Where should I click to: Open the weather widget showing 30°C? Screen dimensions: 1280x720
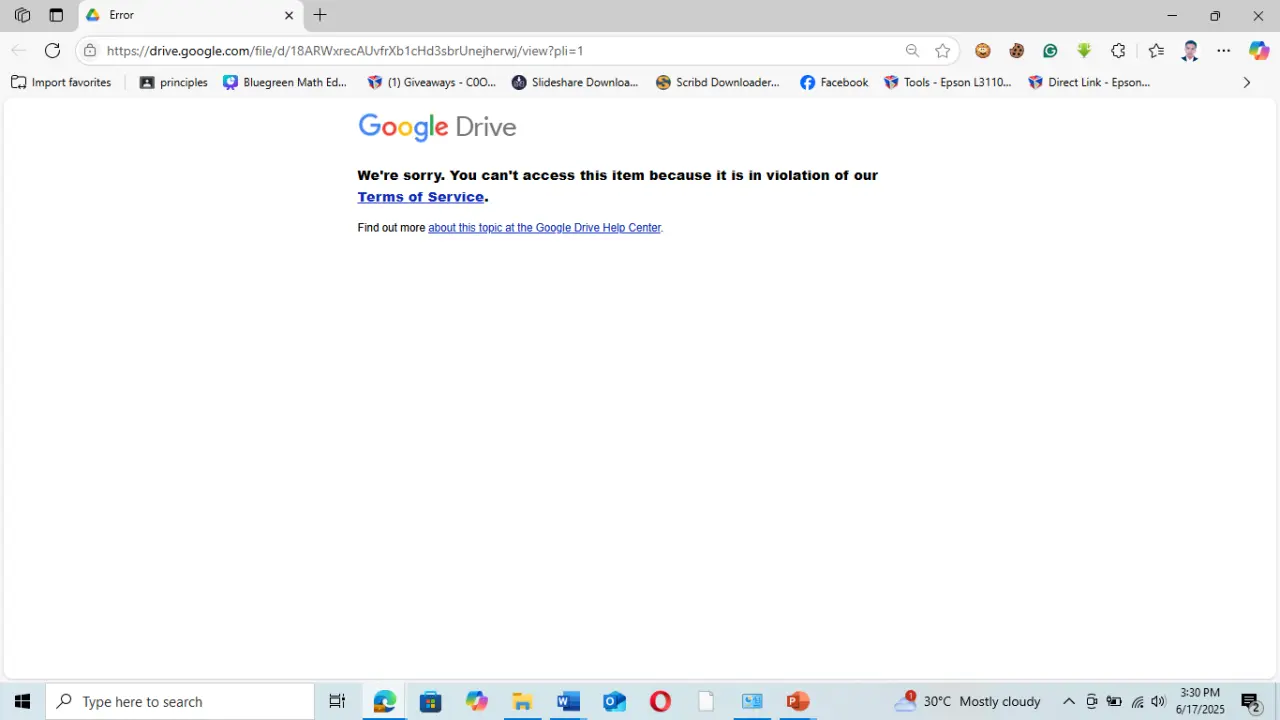(968, 702)
